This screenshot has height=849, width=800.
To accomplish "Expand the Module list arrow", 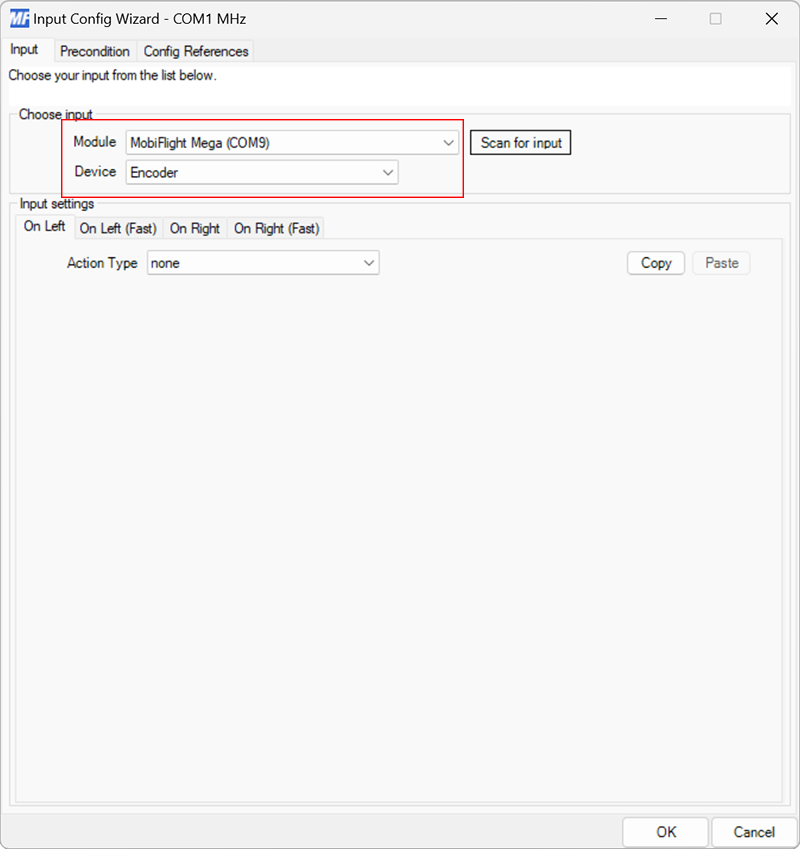I will click(448, 142).
